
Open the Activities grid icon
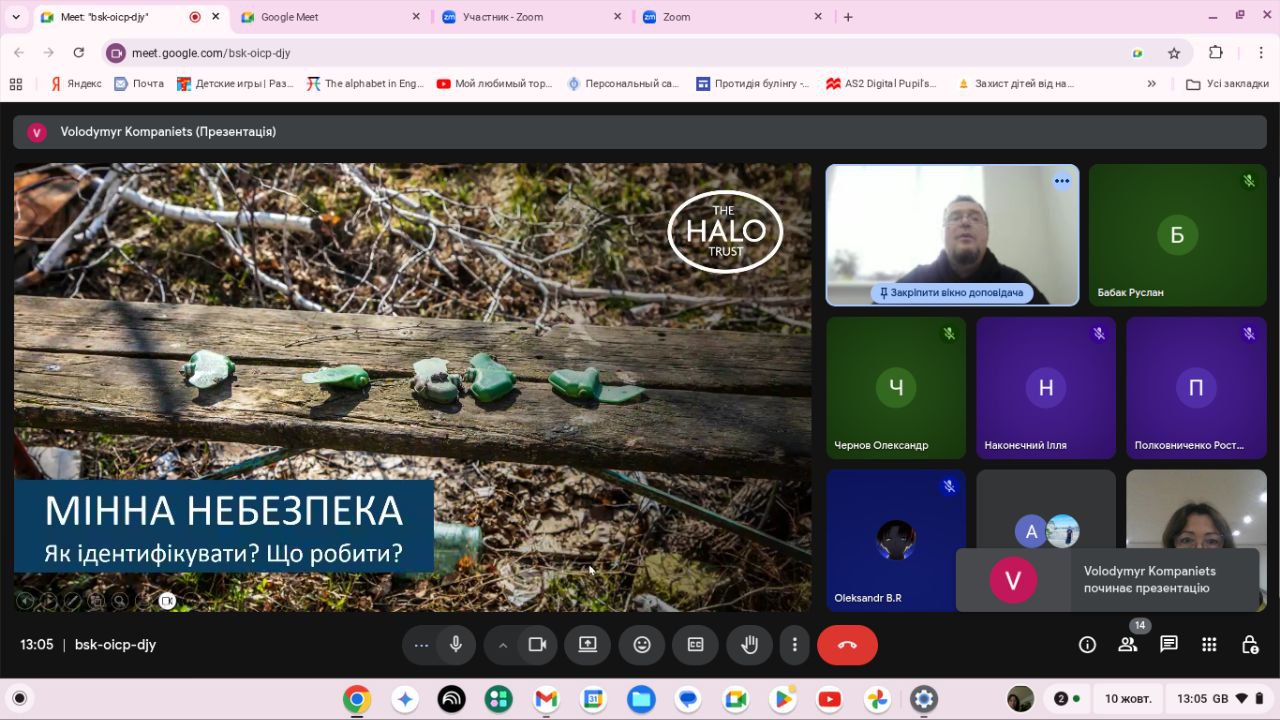coord(1209,645)
